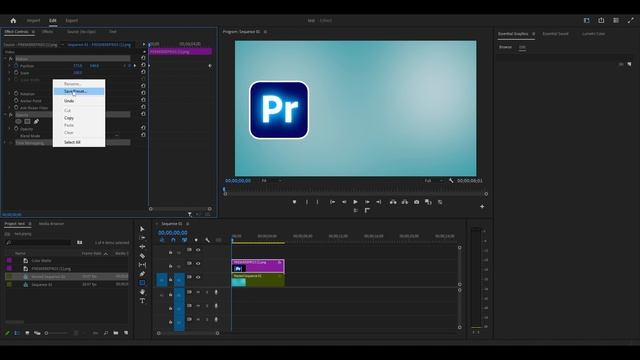Screen dimensions: 640x360
Task: Collapse Motion effect group
Action: [5, 59]
